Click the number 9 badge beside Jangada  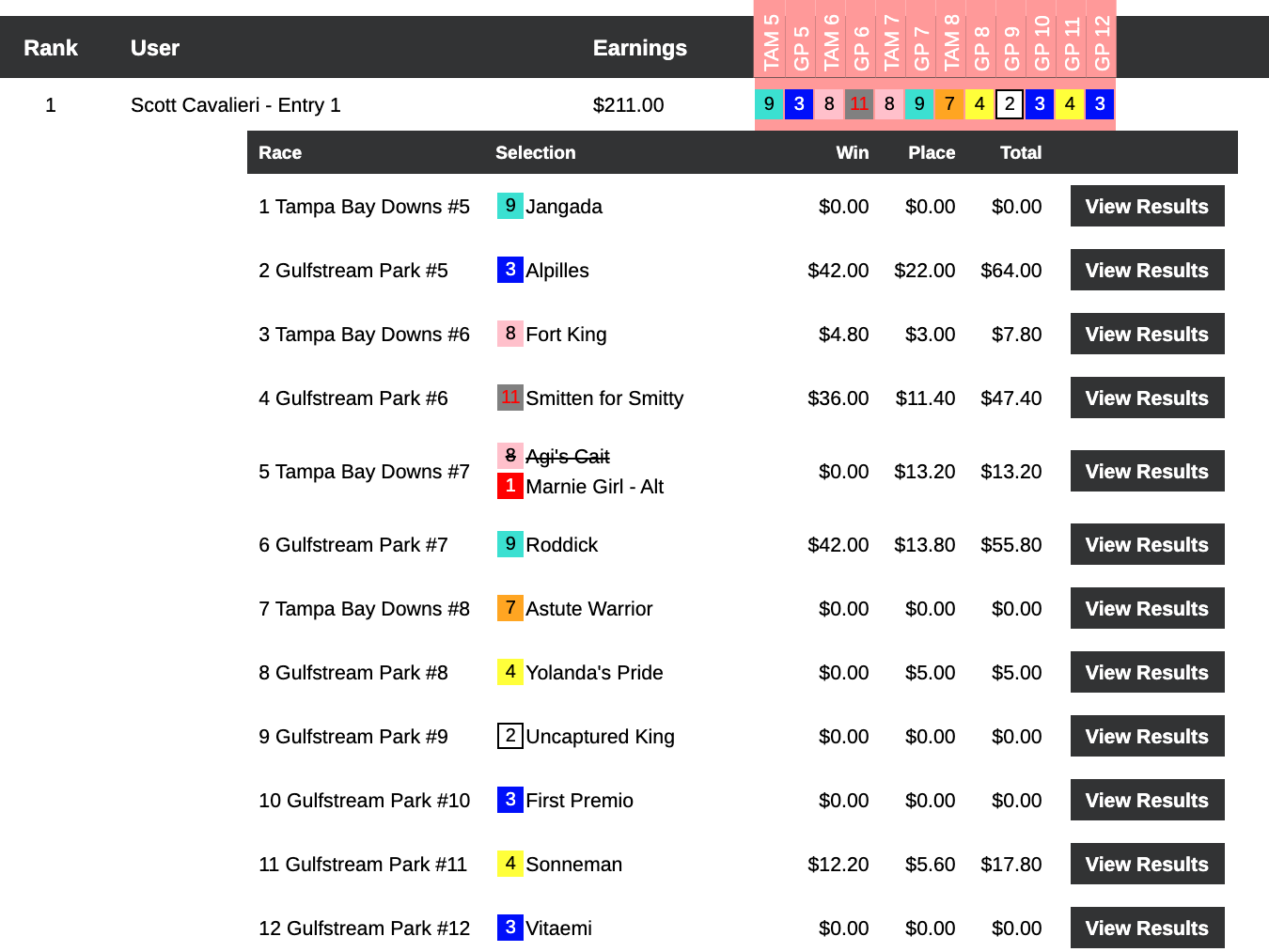[x=509, y=206]
